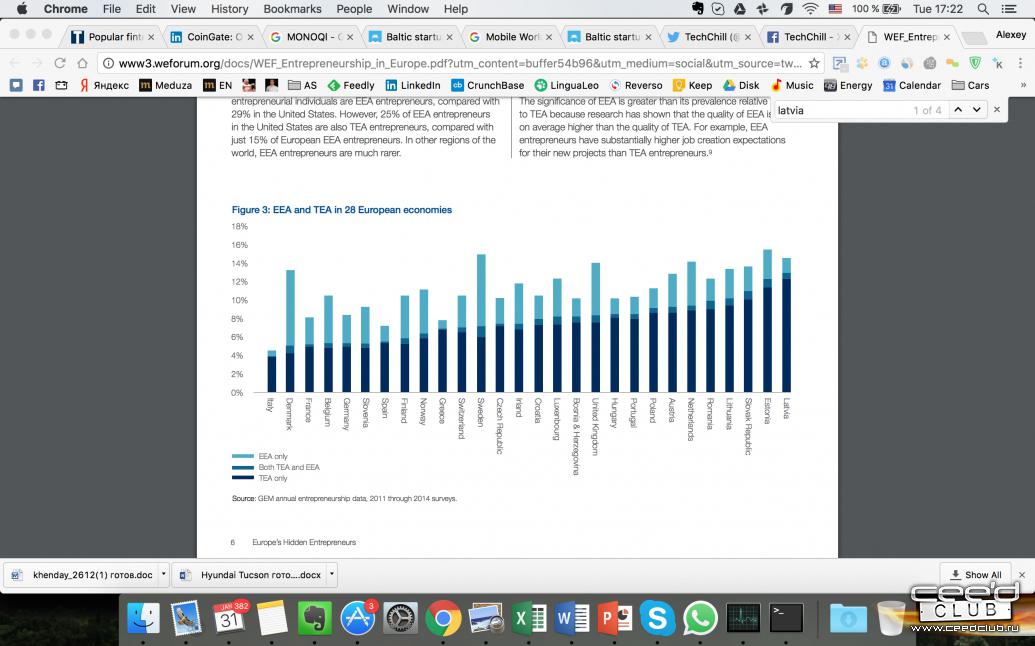Open the CrunchBase bookmark
Screen dimensions: 1035x646
[488, 85]
